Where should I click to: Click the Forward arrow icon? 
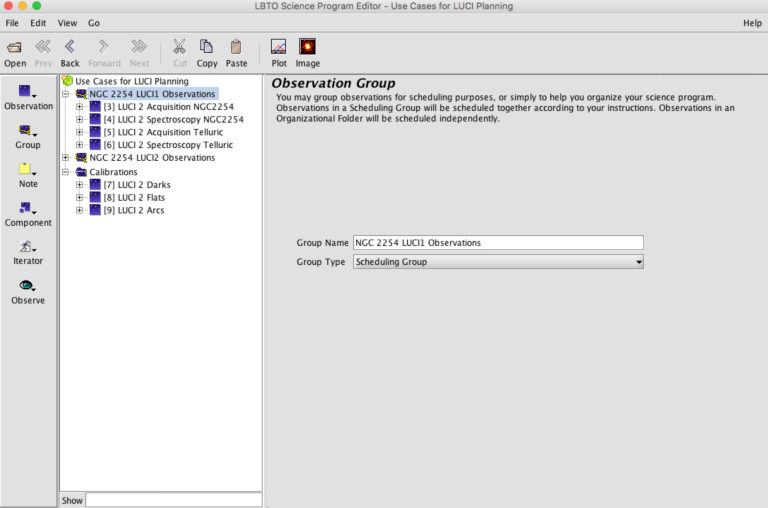pos(103,47)
